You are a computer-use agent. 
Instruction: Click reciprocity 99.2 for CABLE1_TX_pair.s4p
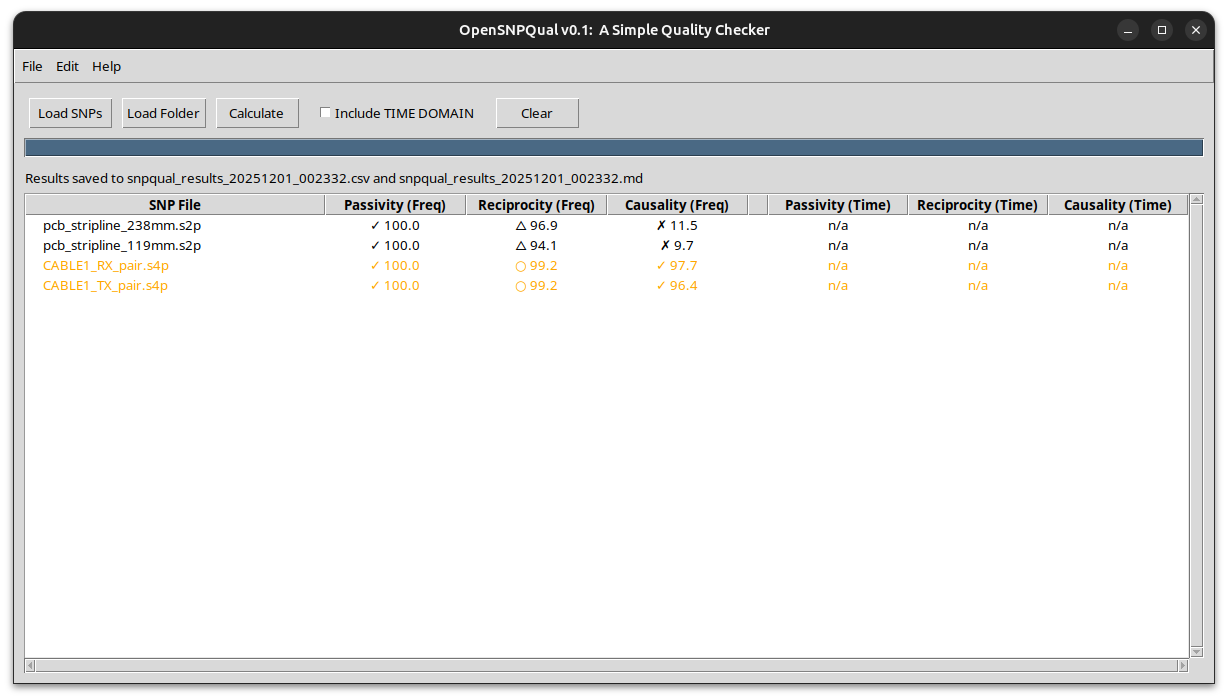click(x=536, y=285)
